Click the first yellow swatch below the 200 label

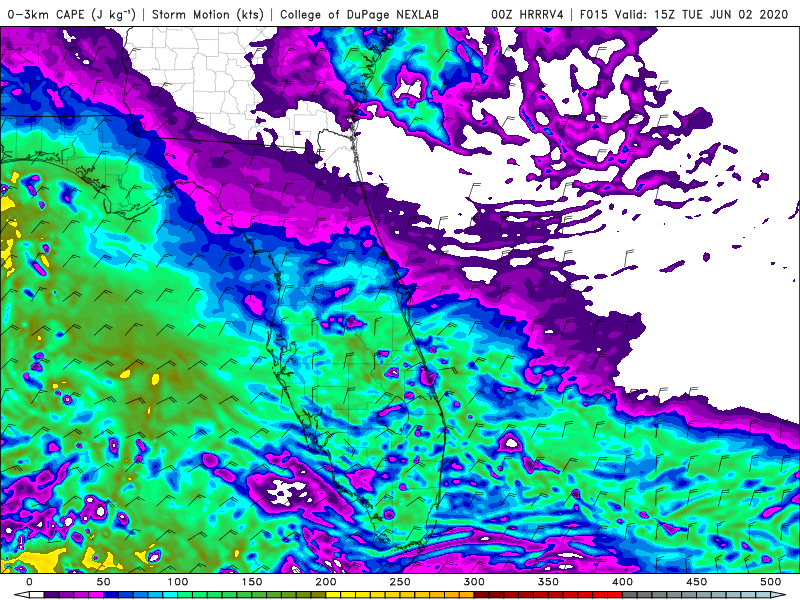coord(333,595)
